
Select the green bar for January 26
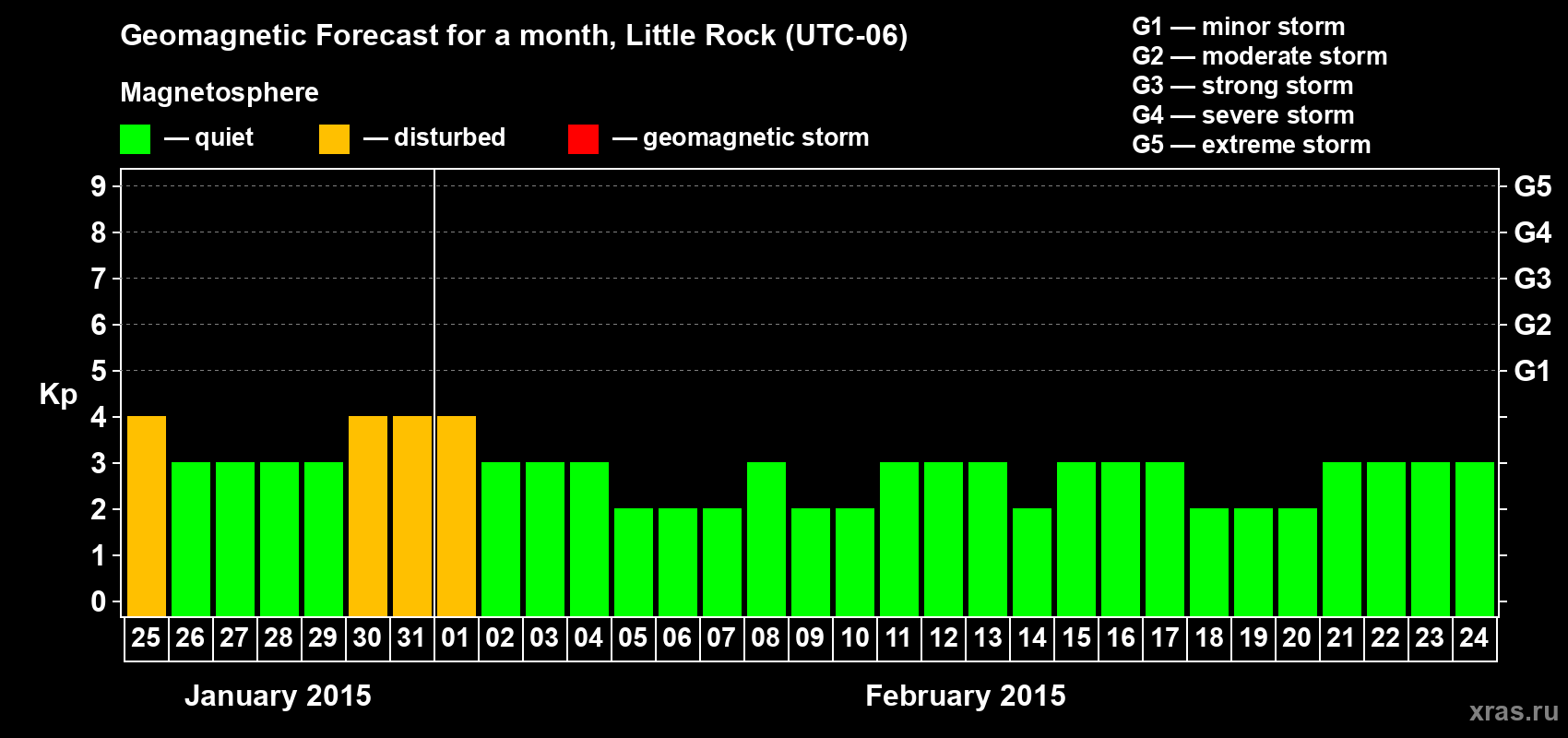191,539
